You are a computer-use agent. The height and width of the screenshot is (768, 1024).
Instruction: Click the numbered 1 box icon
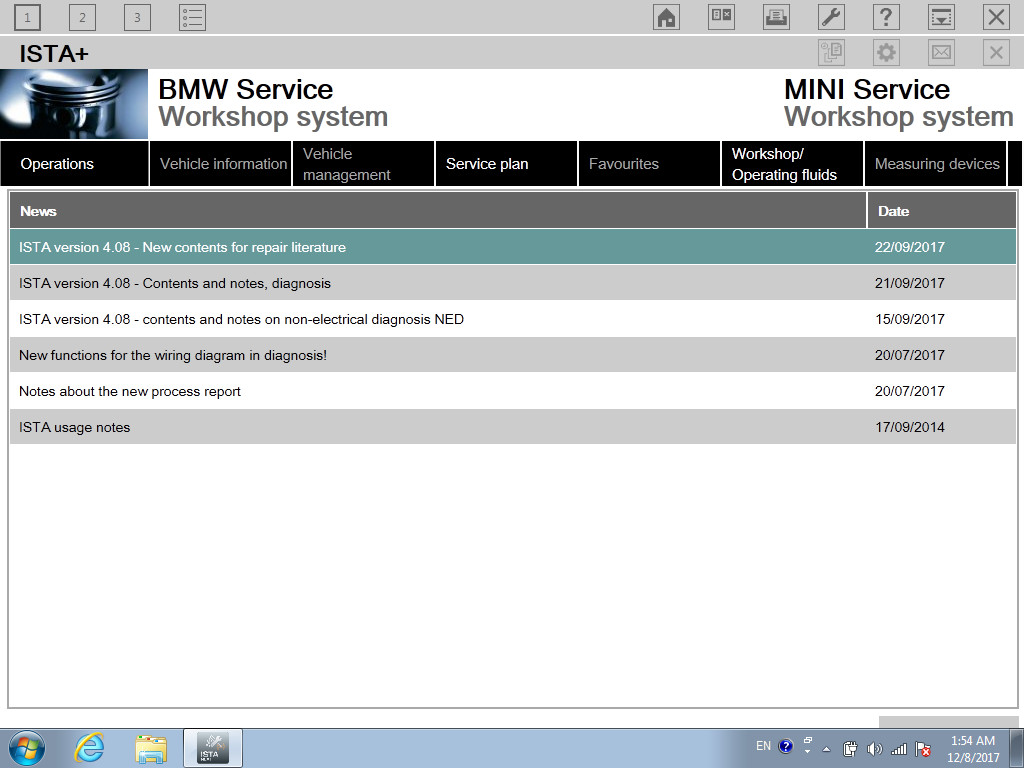[x=27, y=18]
